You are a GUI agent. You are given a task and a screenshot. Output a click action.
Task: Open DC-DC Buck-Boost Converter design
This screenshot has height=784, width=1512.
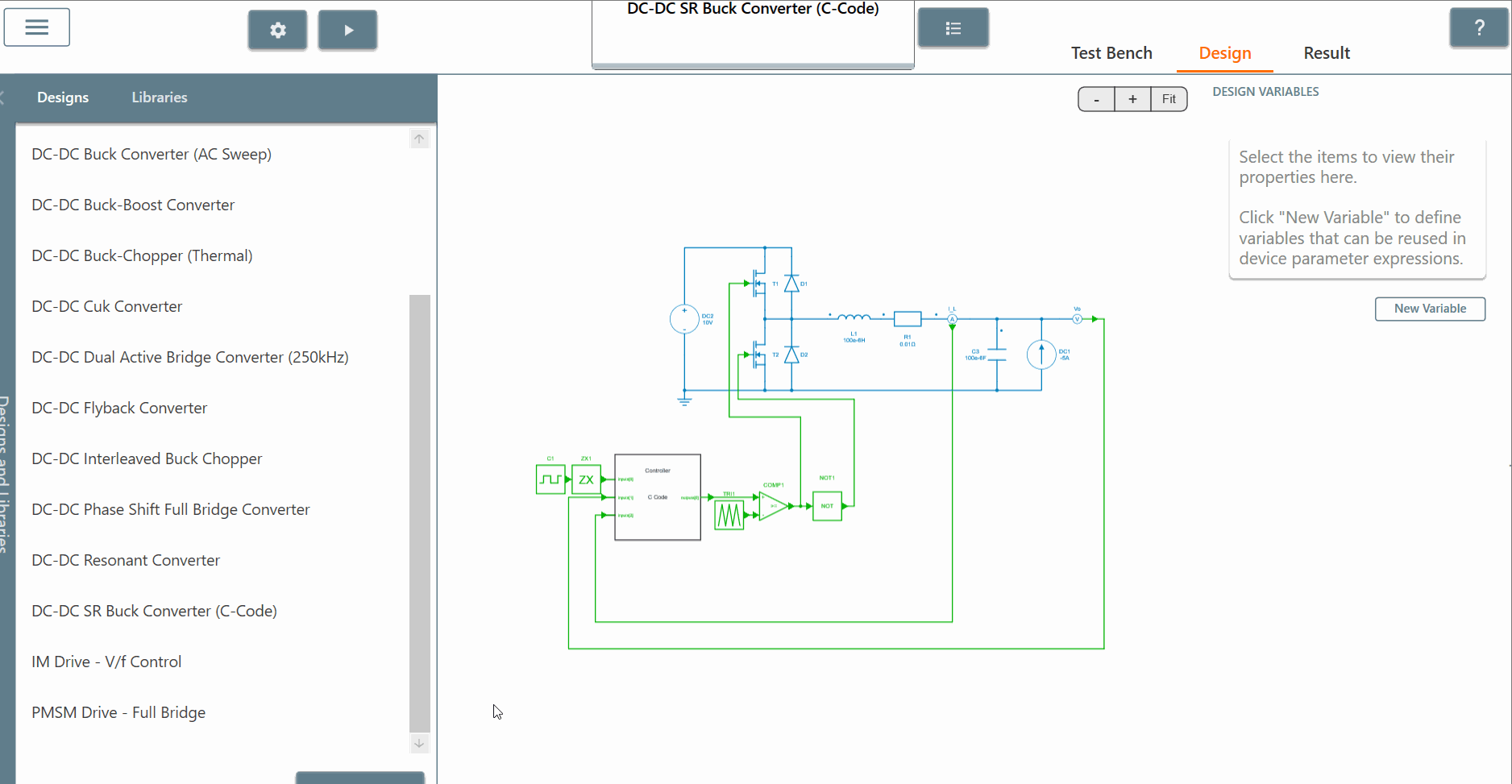click(x=133, y=205)
